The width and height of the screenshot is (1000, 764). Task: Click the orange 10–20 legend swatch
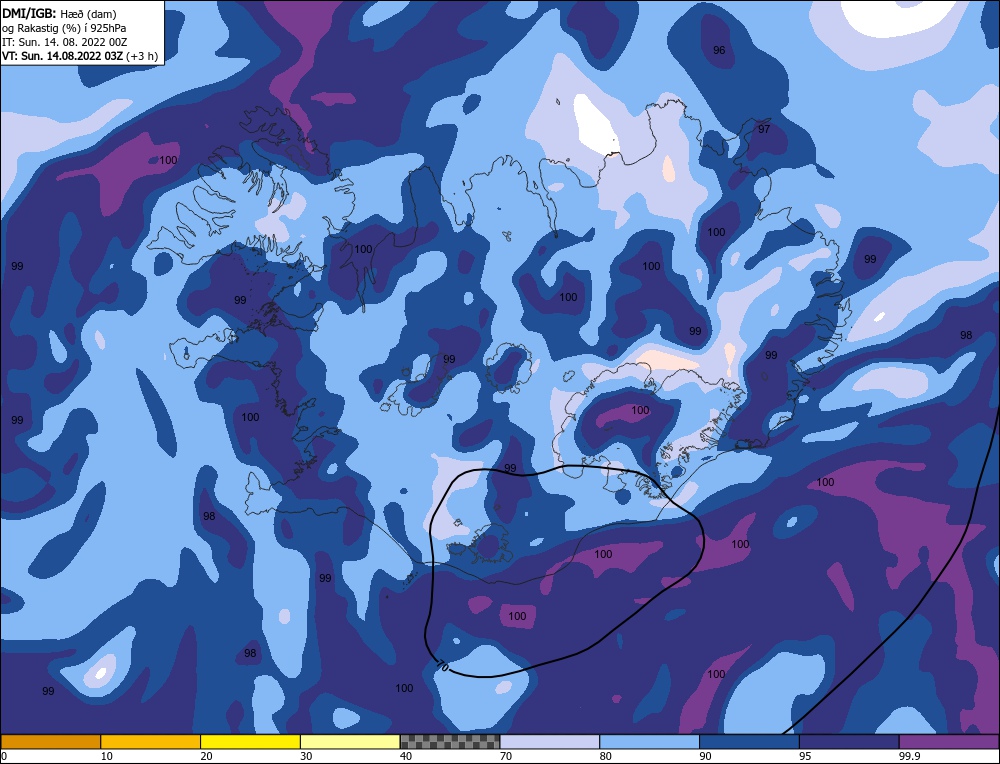[x=151, y=741]
